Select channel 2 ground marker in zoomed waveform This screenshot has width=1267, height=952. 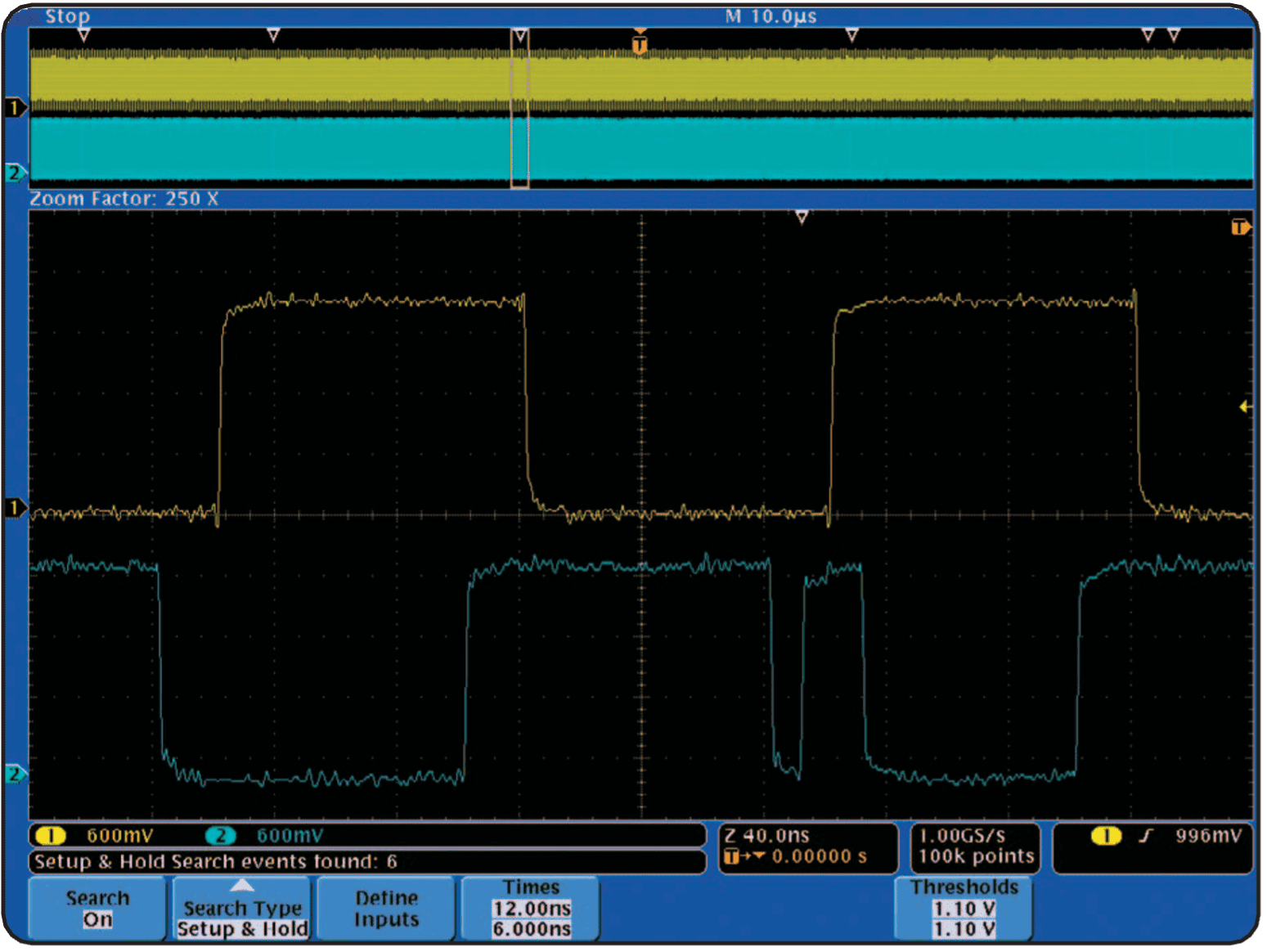tap(15, 773)
